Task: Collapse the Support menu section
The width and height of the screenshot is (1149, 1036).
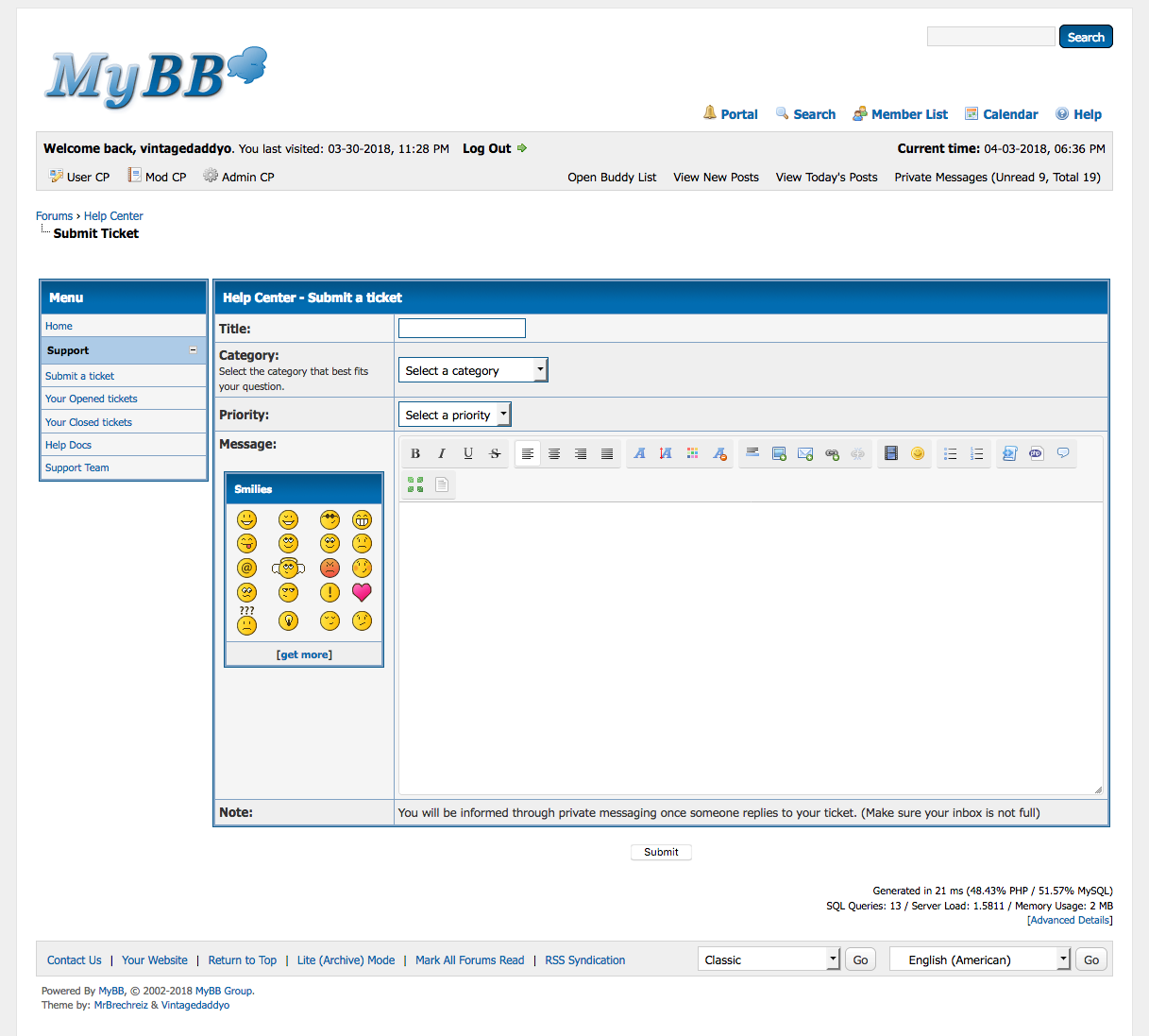Action: pyautogui.click(x=193, y=350)
